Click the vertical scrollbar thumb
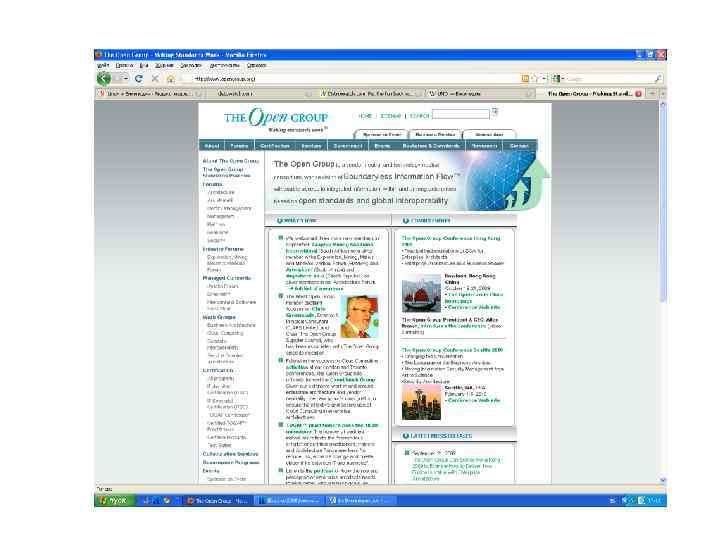Screen dimensions: 720x540 point(663,205)
